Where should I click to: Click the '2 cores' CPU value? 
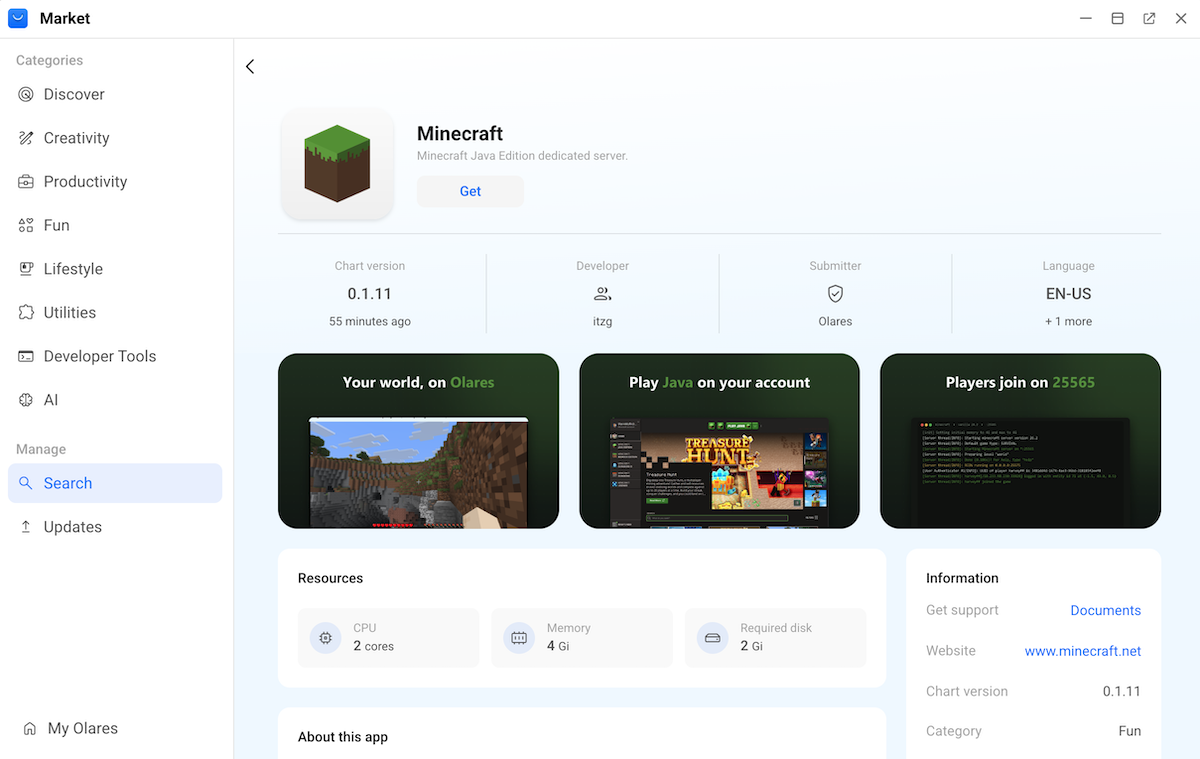373,646
